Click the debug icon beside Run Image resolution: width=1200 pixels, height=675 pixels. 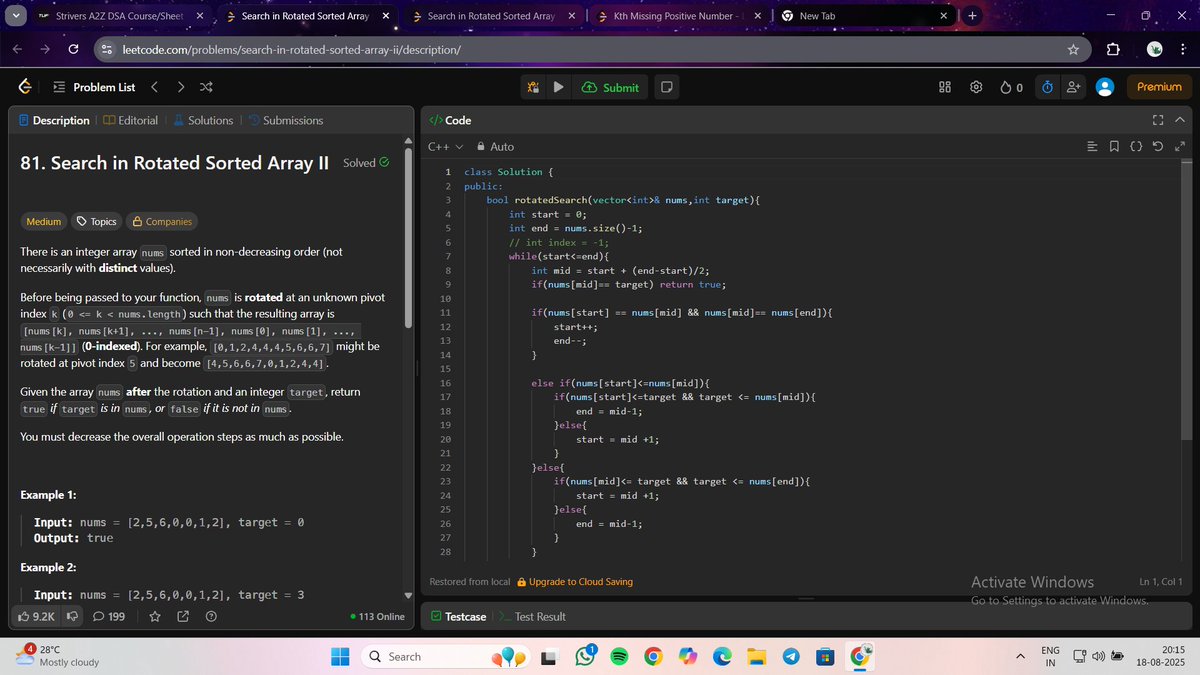click(x=534, y=87)
